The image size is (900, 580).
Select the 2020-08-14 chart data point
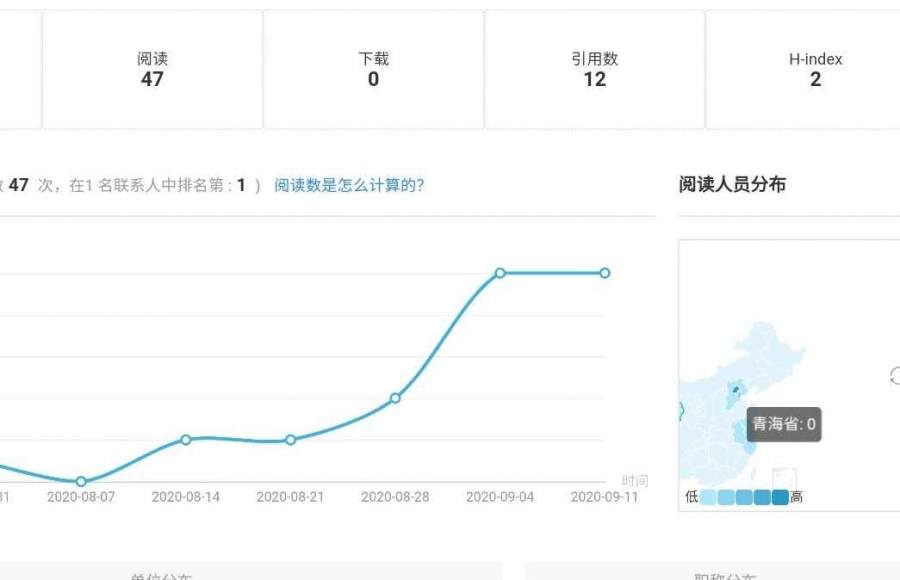[185, 440]
